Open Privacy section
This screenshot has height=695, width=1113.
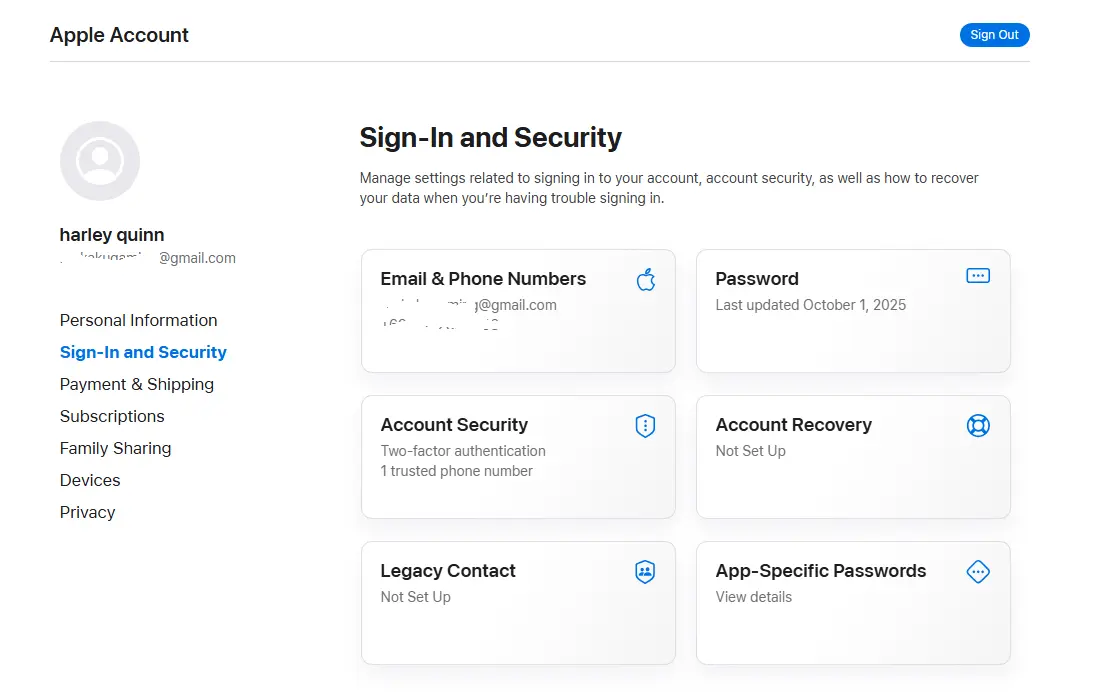87,512
